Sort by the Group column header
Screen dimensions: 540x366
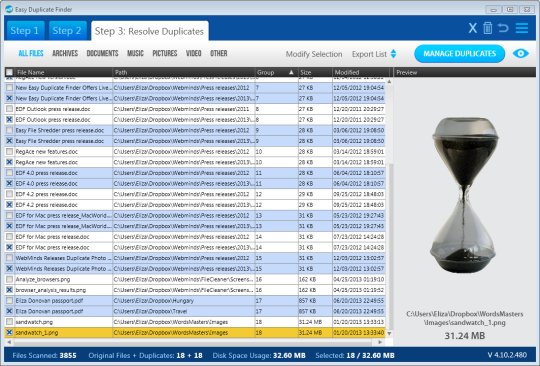click(276, 72)
